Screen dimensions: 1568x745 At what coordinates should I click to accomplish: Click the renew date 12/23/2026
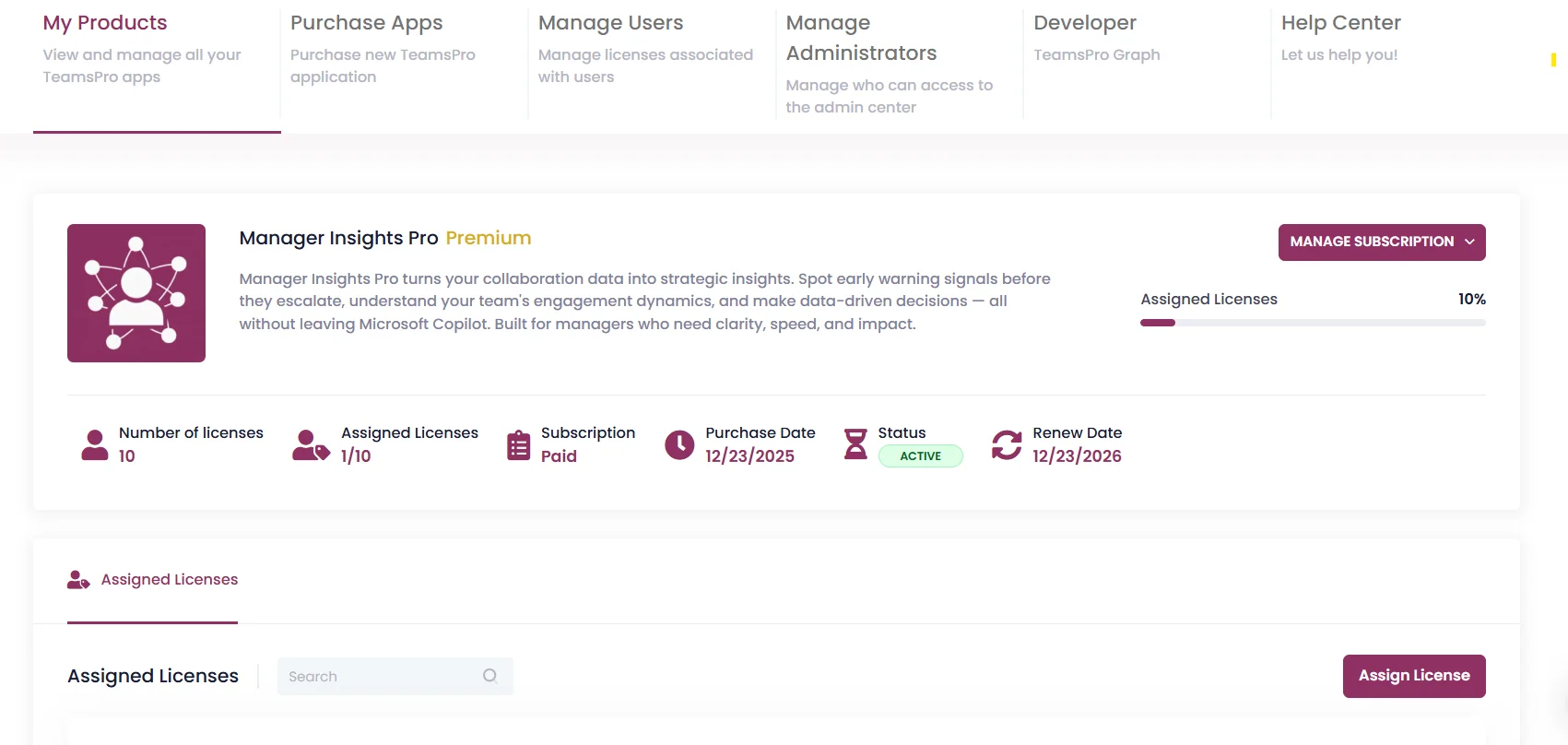1077,456
